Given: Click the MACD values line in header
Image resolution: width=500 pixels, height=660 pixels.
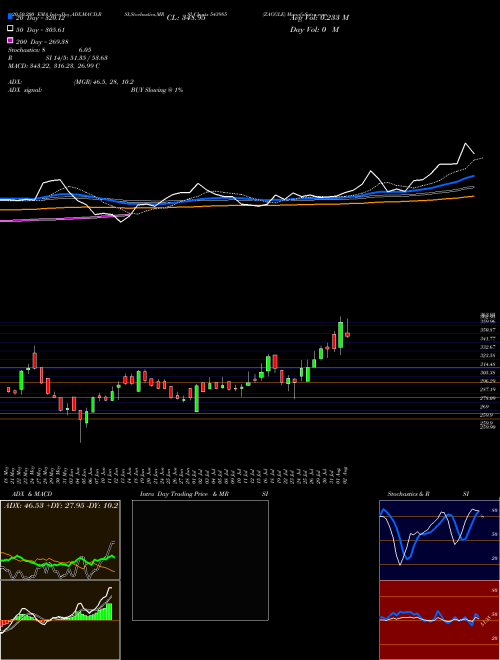Looking at the screenshot, I should coord(54,66).
